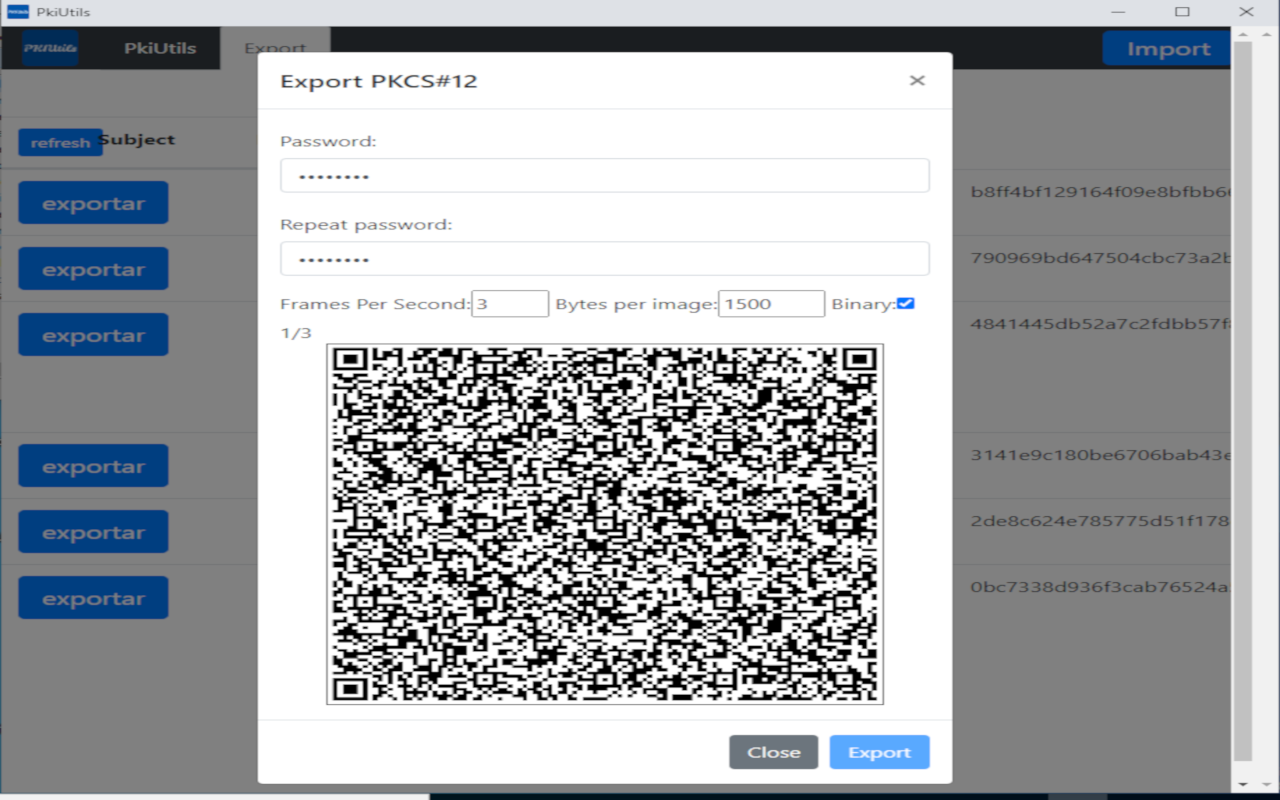
Task: Click the PkiUtils logo icon in navbar
Action: coord(50,48)
